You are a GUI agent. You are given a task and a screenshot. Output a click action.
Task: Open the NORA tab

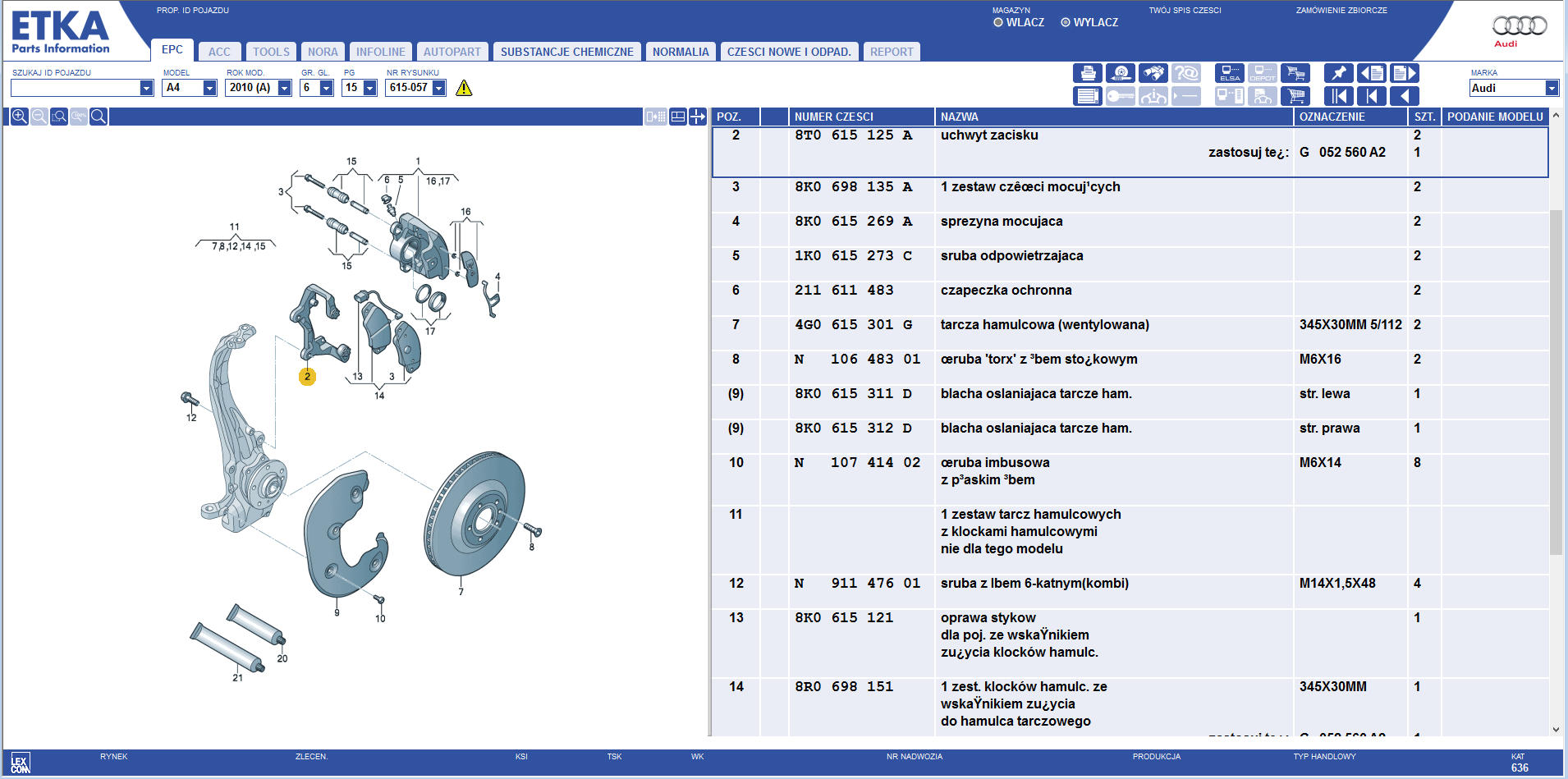click(323, 52)
